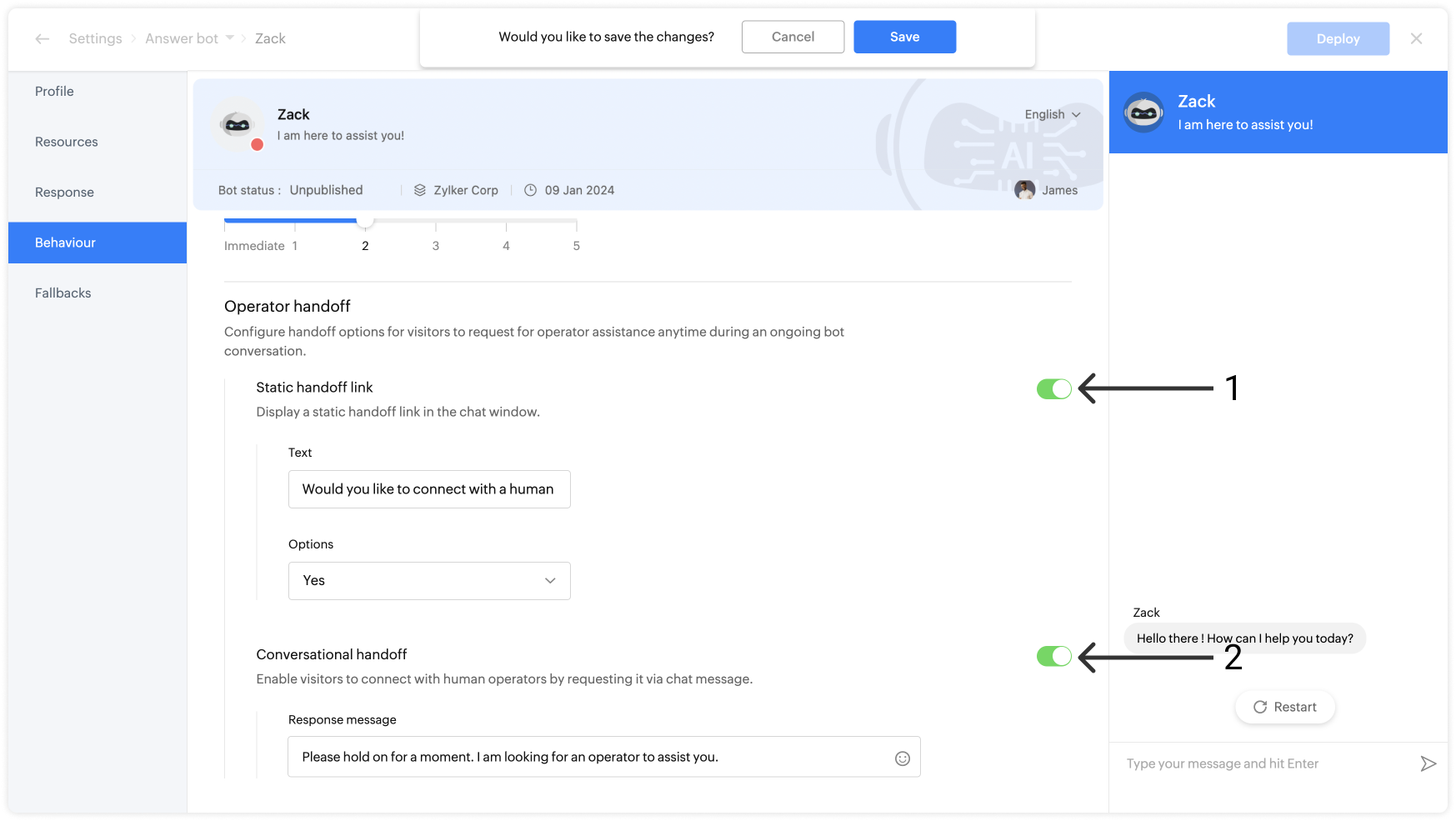Viewport: 1456px width, 821px height.
Task: Open the emoji picker in response message
Action: pyautogui.click(x=902, y=758)
